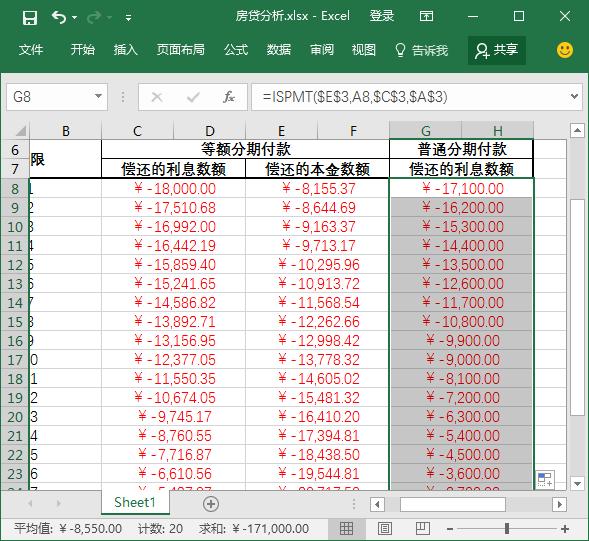The image size is (589, 541).
Task: Click the New Sheet plus icon
Action: (x=211, y=504)
